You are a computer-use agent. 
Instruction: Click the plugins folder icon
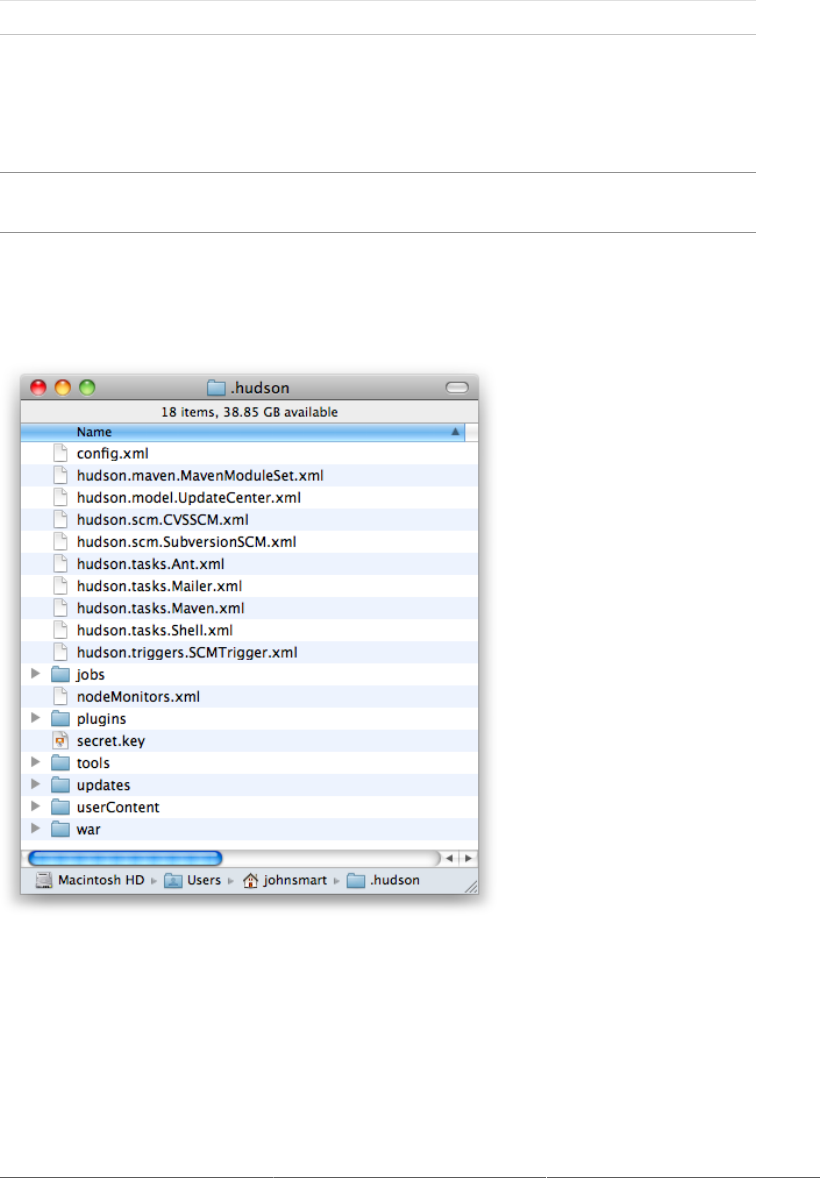click(60, 719)
